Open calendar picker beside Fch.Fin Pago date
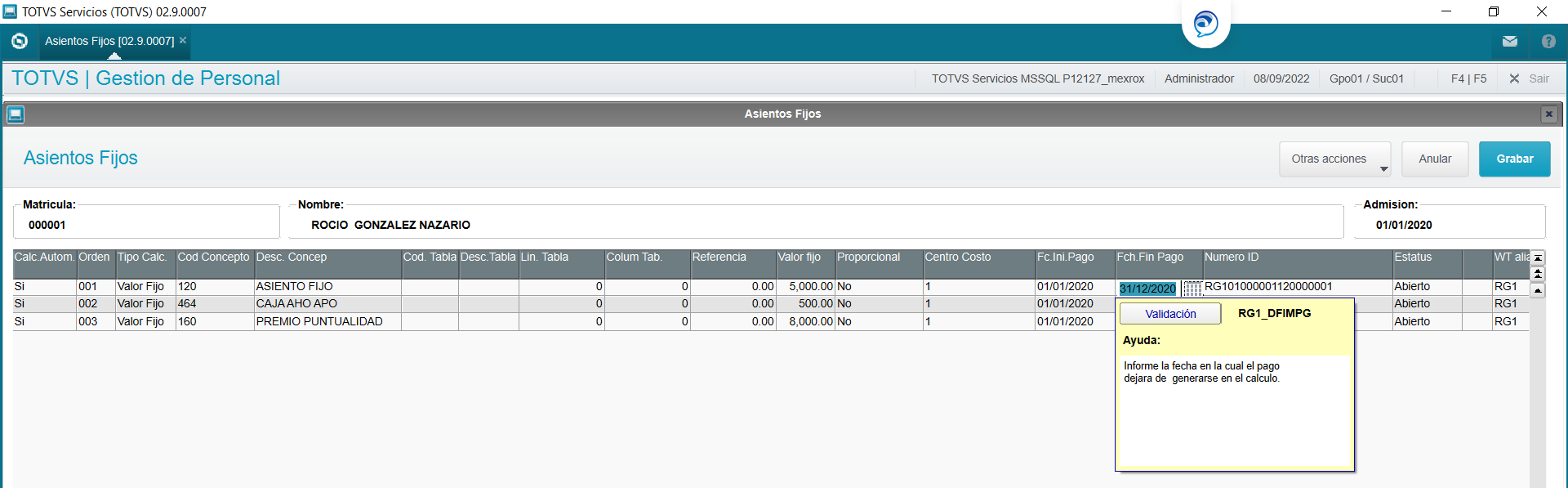The width and height of the screenshot is (1568, 488). (1192, 289)
